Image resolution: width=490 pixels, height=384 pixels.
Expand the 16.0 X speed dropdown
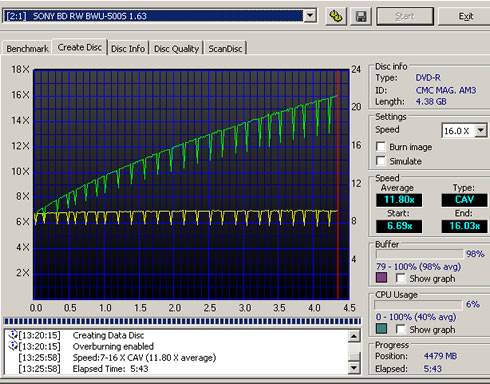pyautogui.click(x=481, y=130)
